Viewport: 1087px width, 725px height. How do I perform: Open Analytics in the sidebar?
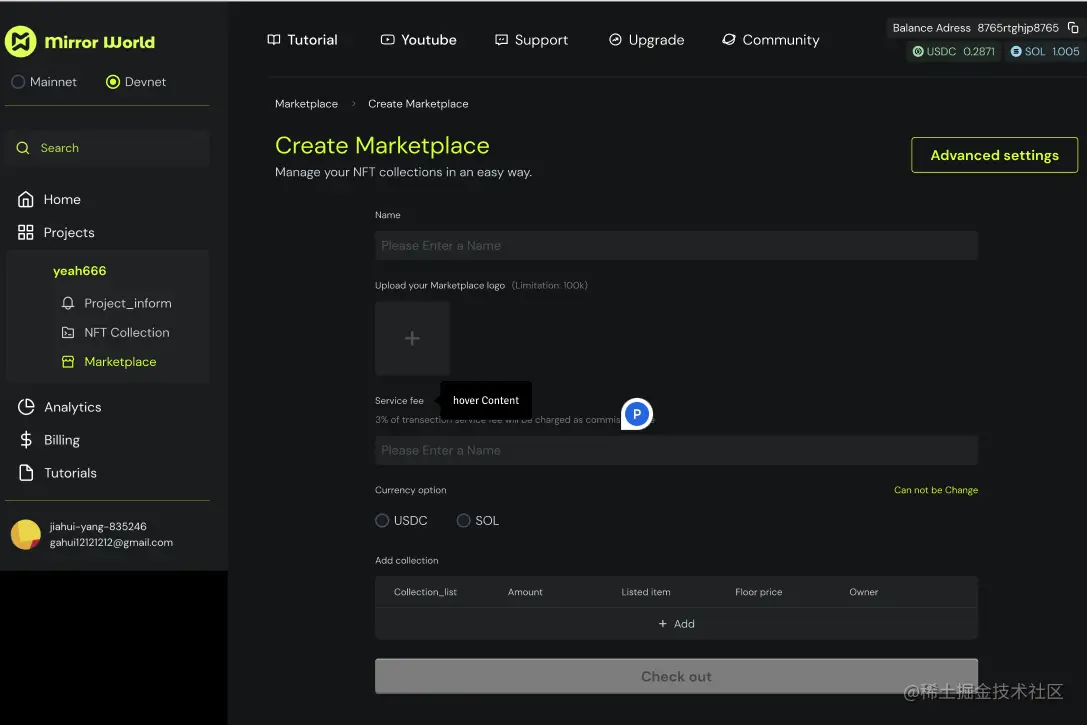coord(73,408)
